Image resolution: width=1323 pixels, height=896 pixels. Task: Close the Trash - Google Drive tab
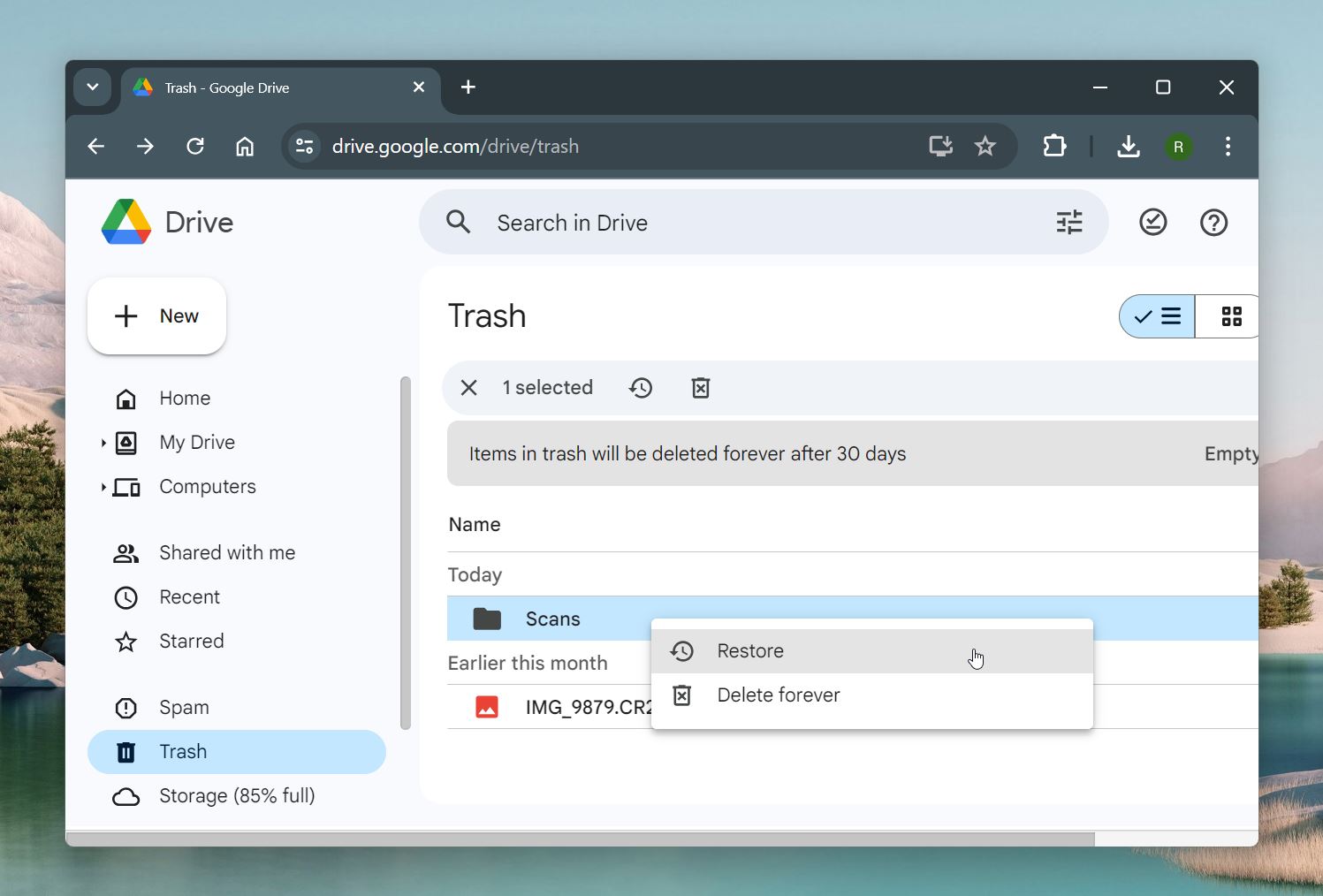(419, 87)
